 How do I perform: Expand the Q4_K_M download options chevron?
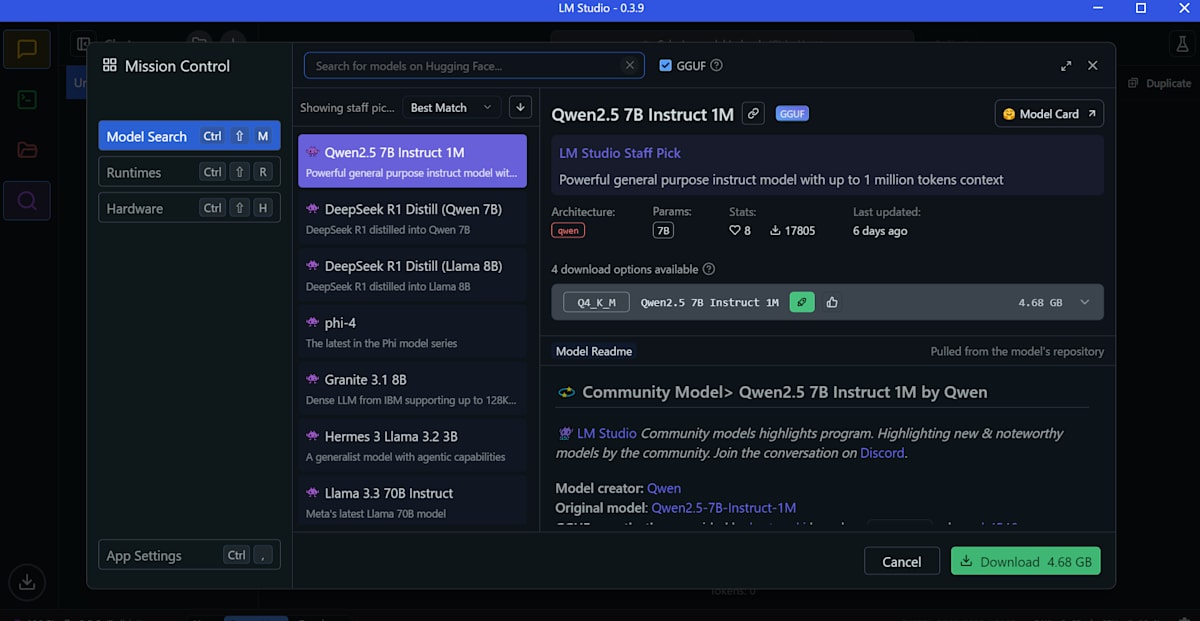(1085, 302)
